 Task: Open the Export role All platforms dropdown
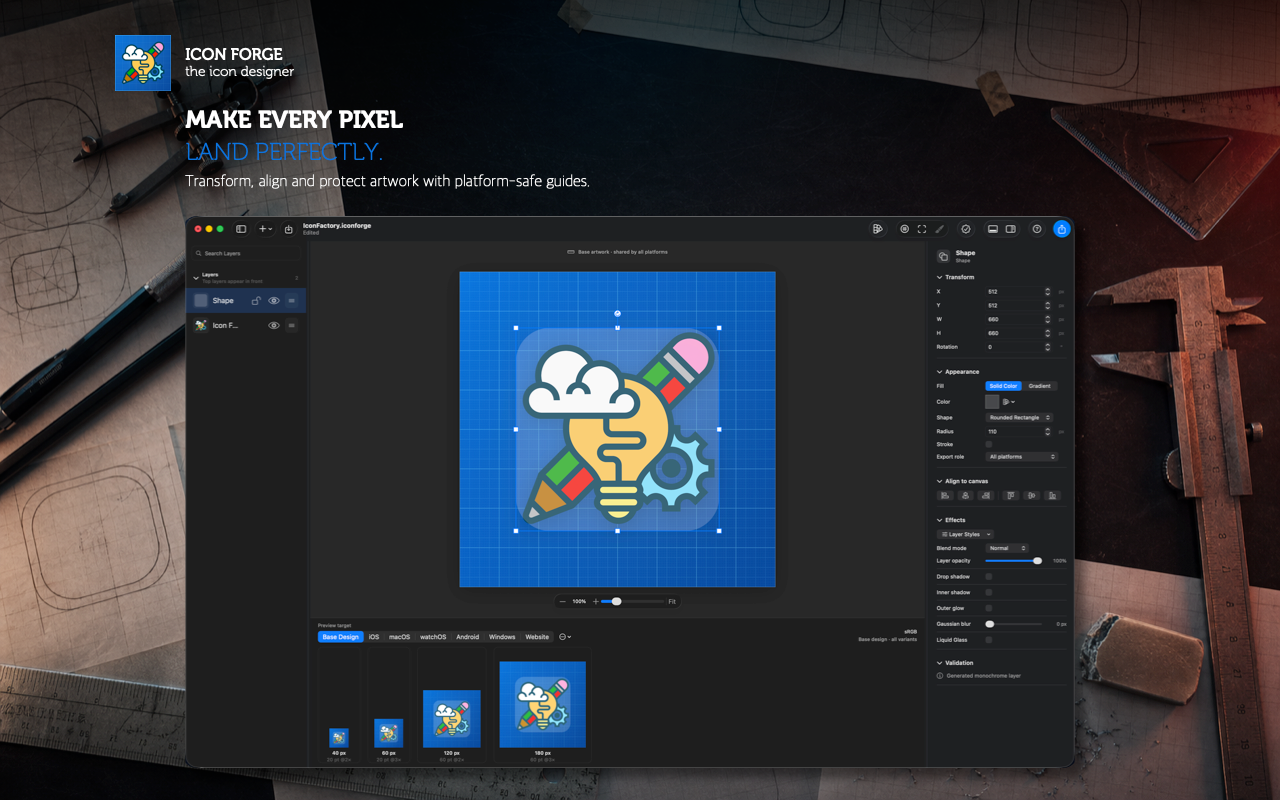[x=1022, y=457]
